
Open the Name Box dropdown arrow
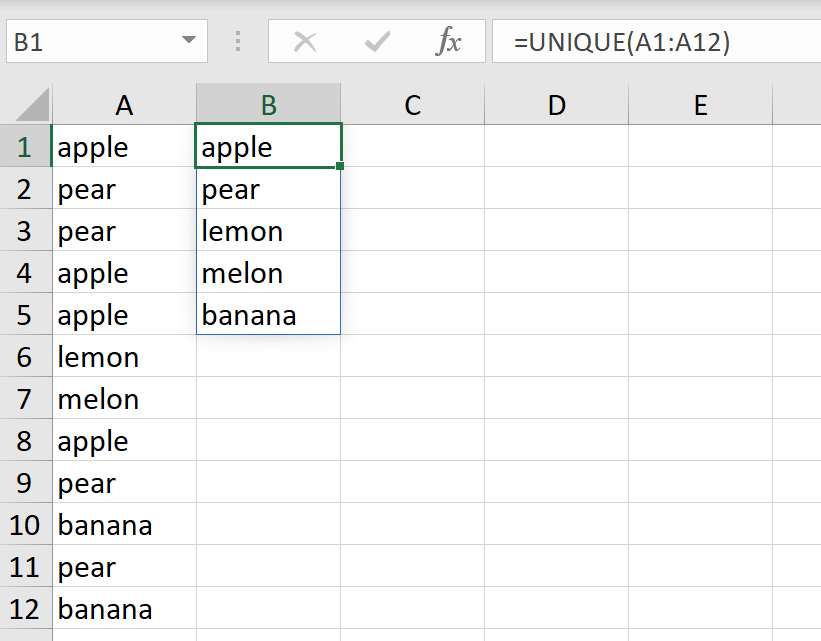188,42
